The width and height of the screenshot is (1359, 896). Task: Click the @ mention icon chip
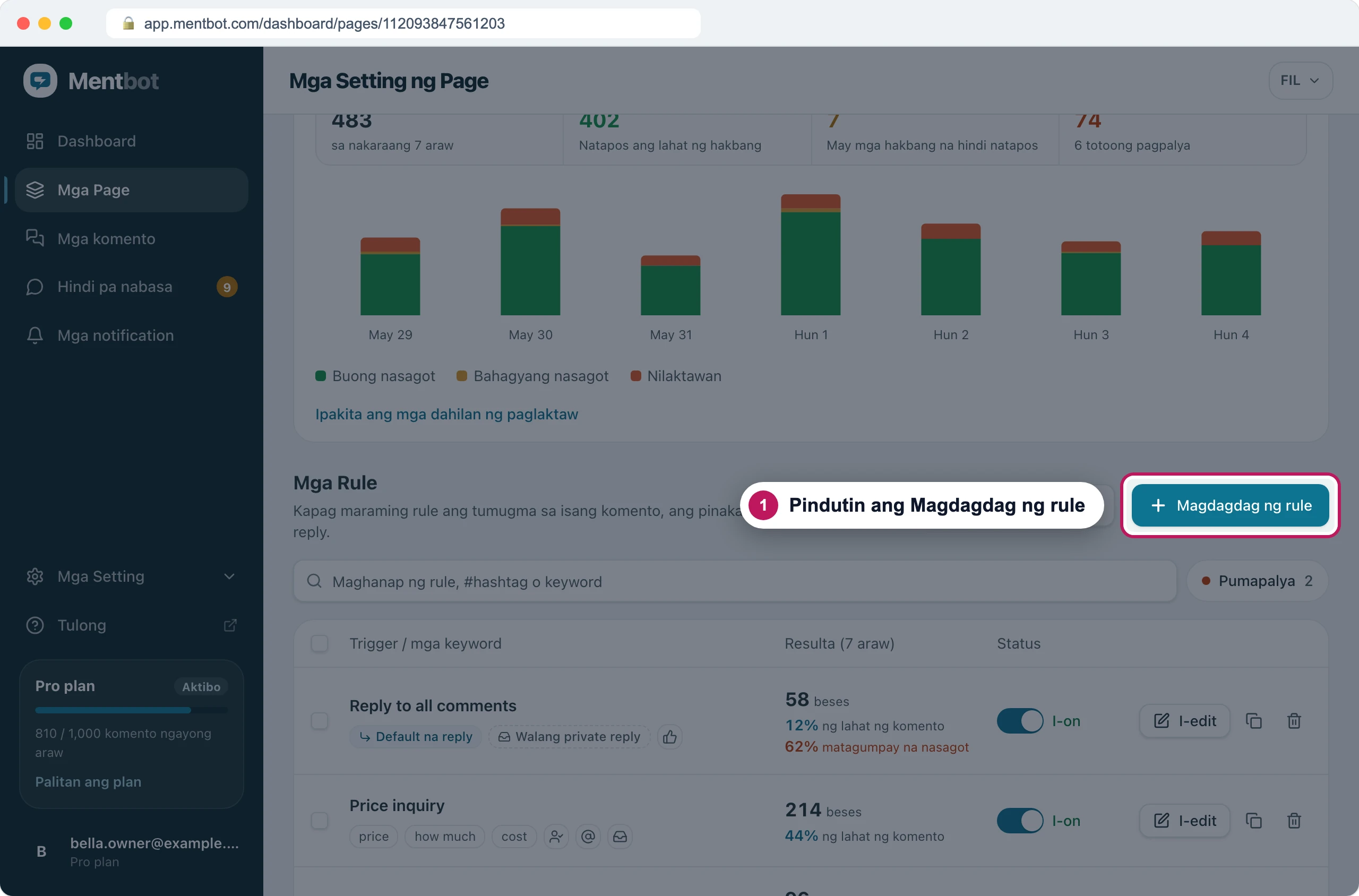(588, 837)
